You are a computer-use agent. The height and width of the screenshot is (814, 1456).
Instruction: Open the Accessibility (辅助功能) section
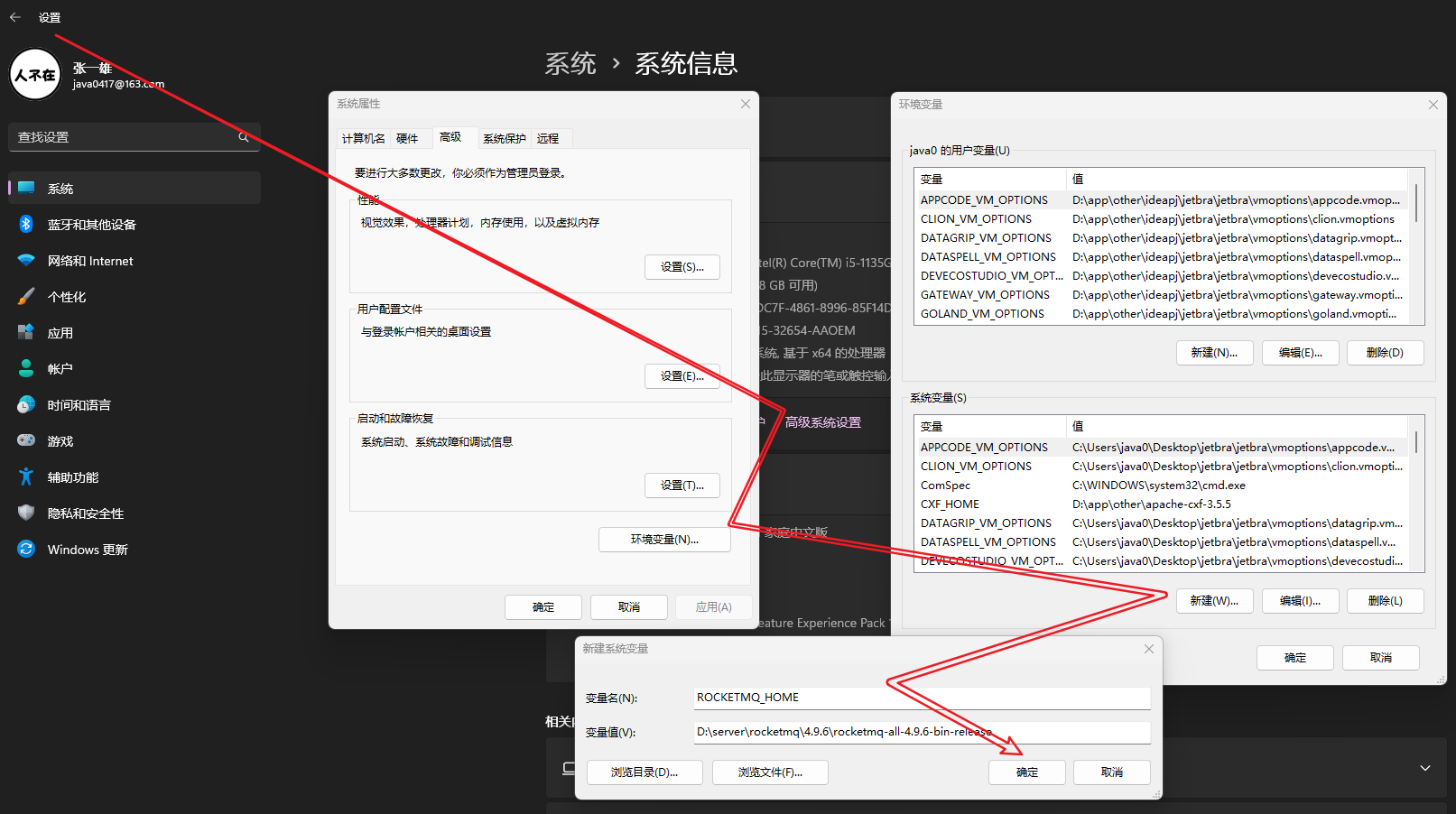(73, 477)
